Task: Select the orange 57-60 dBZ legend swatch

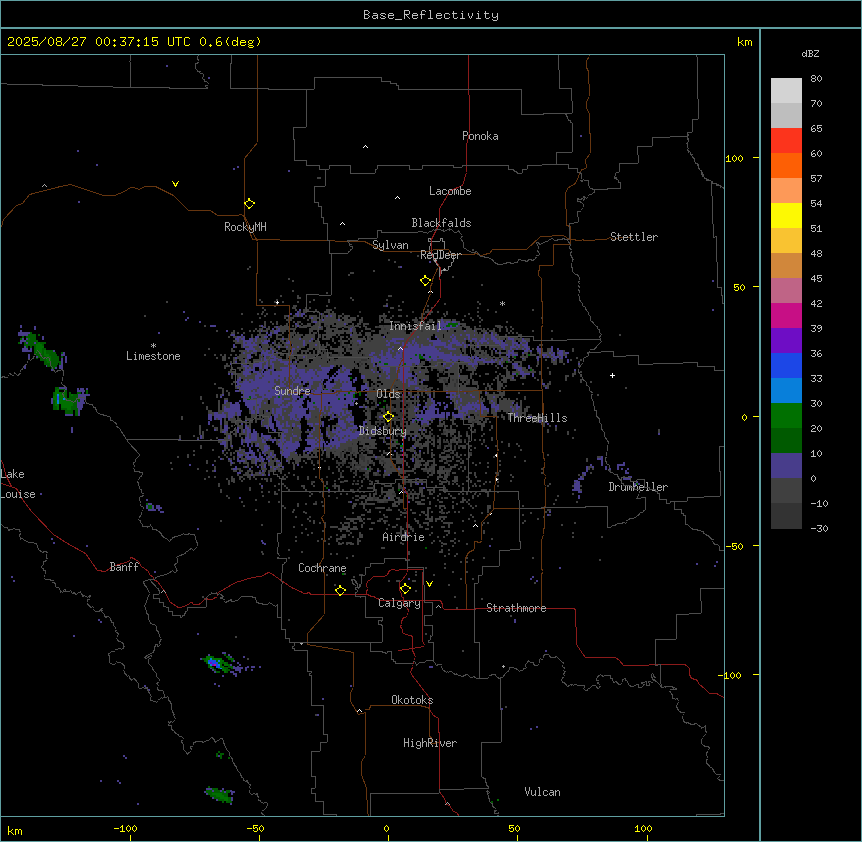Action: [786, 165]
